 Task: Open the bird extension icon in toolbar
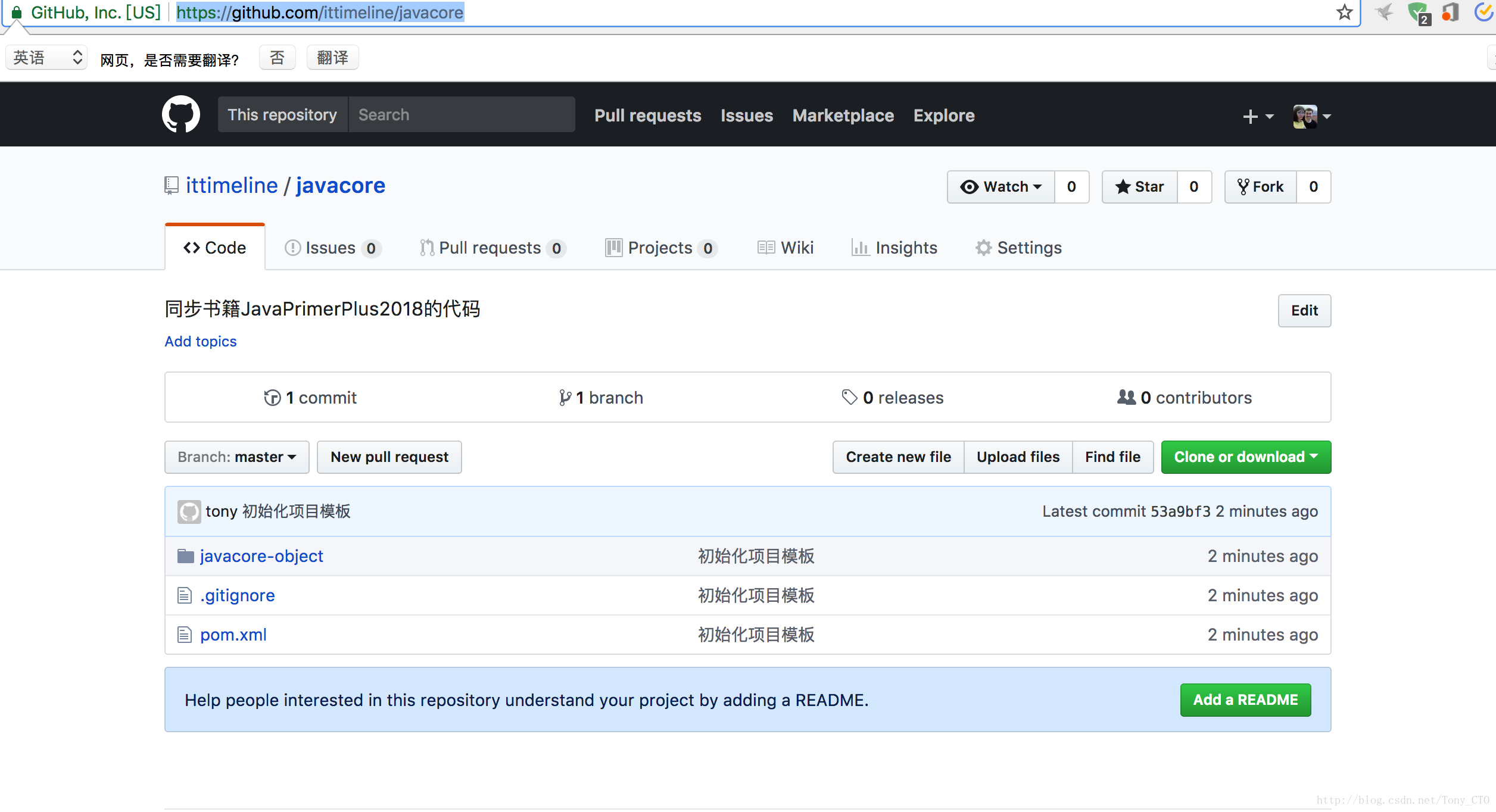(x=1384, y=12)
